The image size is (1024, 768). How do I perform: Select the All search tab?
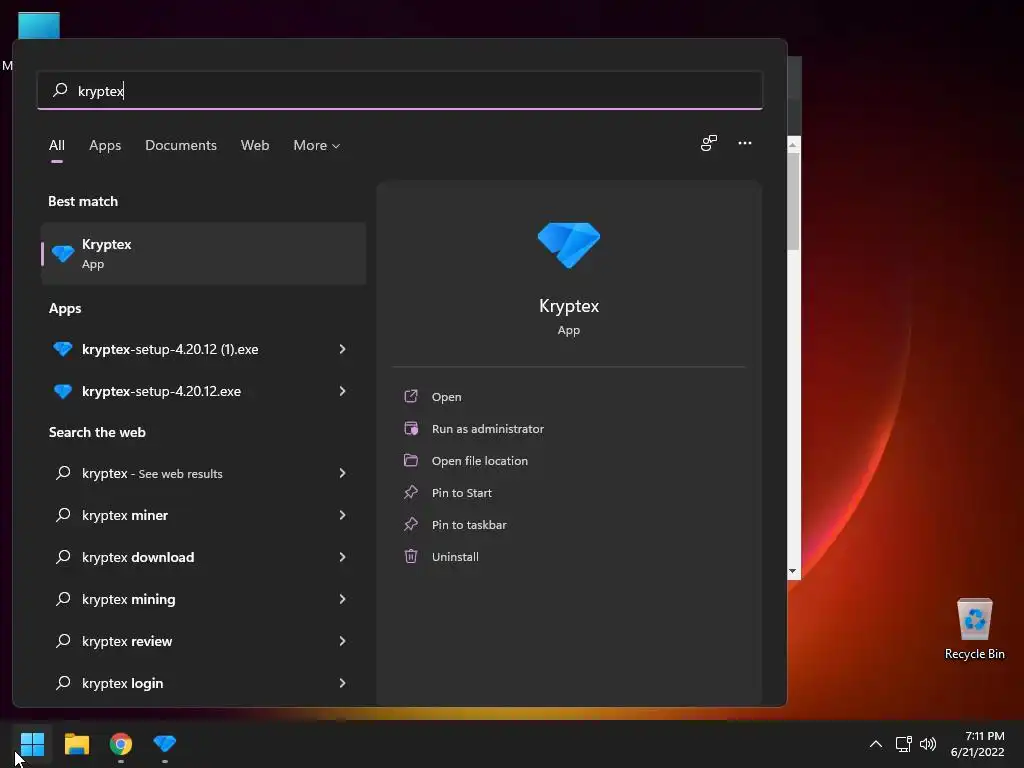coord(57,145)
